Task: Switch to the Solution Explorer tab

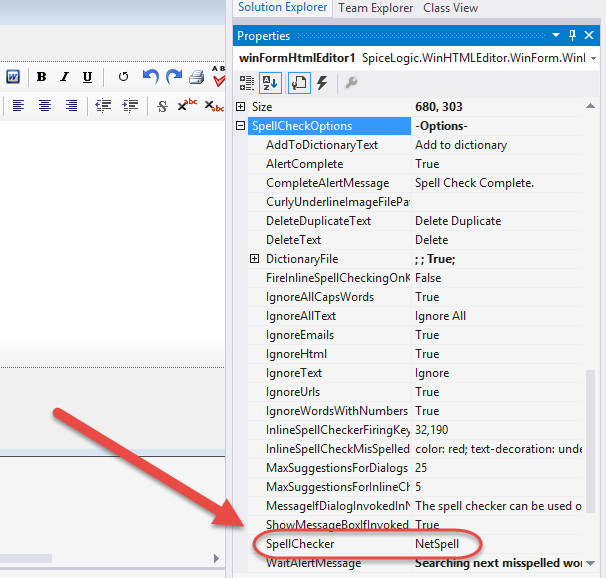Action: pyautogui.click(x=283, y=7)
